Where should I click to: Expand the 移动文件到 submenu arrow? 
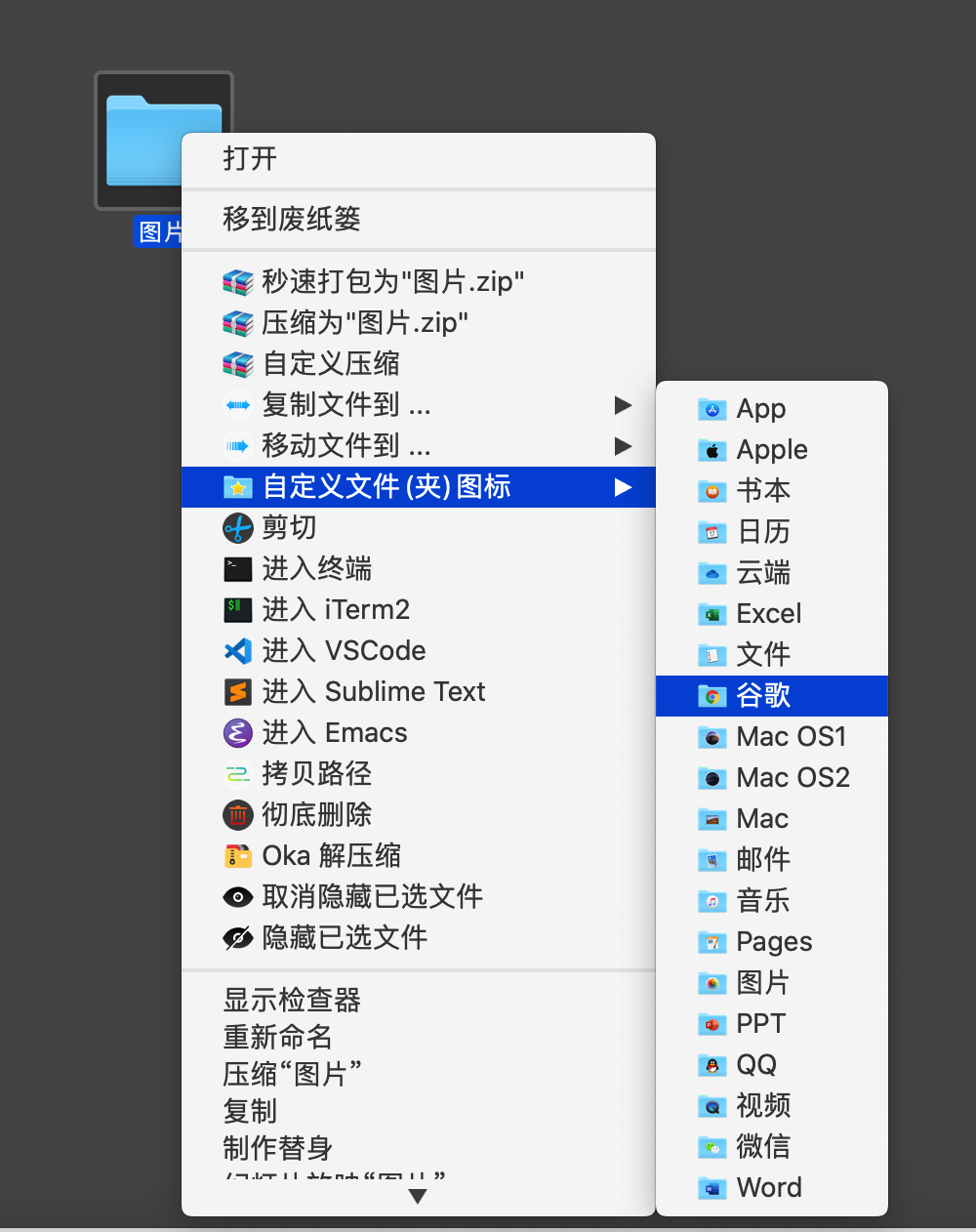pyautogui.click(x=623, y=446)
